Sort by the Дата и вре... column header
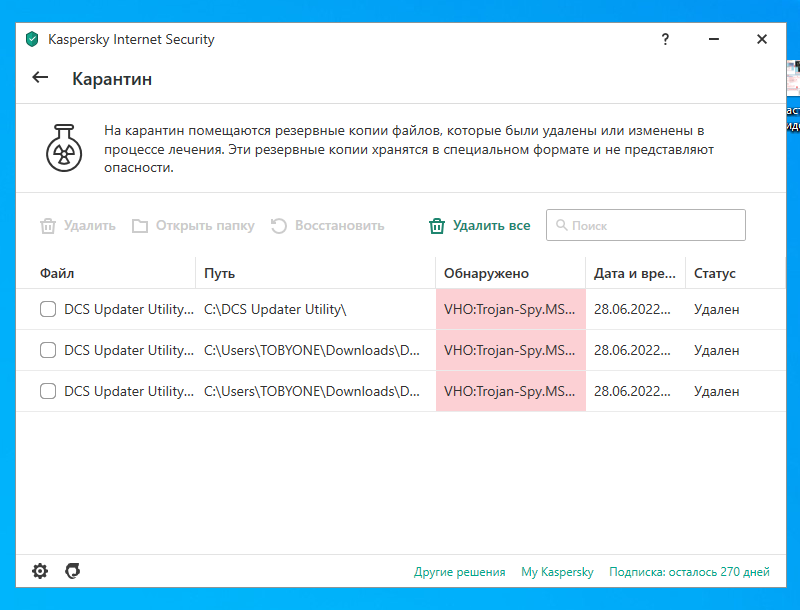This screenshot has height=610, width=800. point(634,273)
